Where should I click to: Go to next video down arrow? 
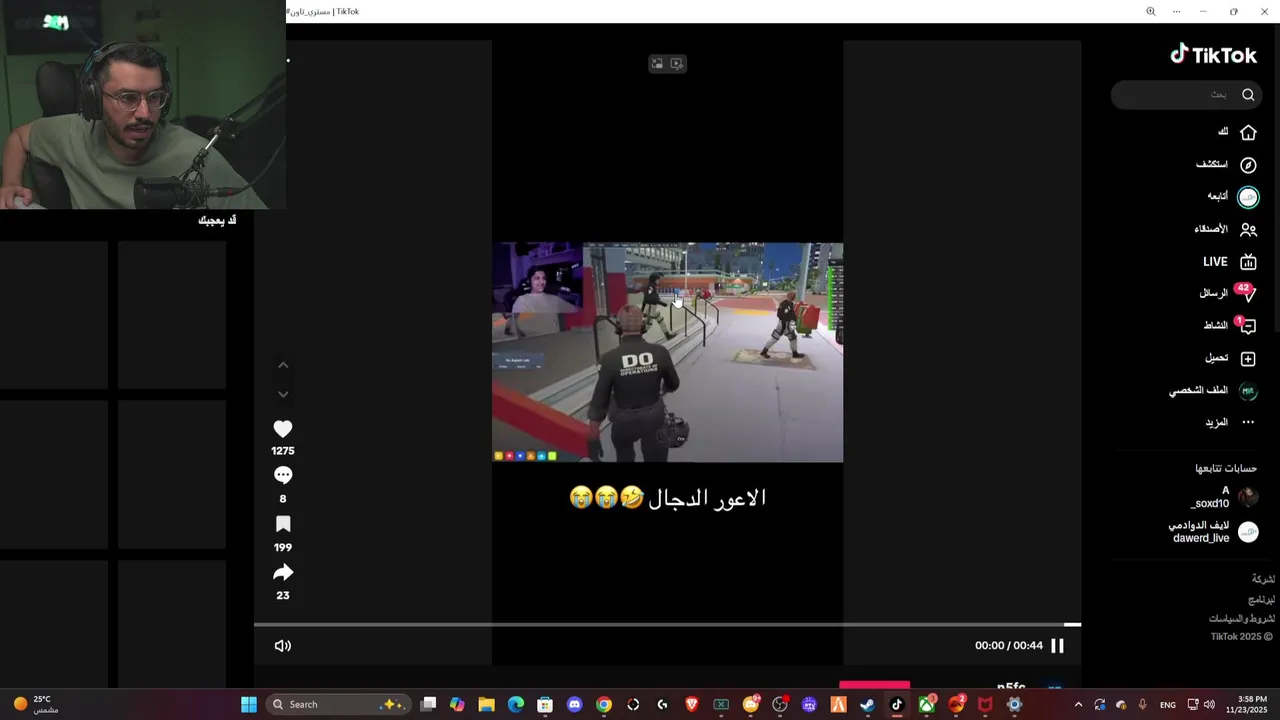click(x=283, y=394)
